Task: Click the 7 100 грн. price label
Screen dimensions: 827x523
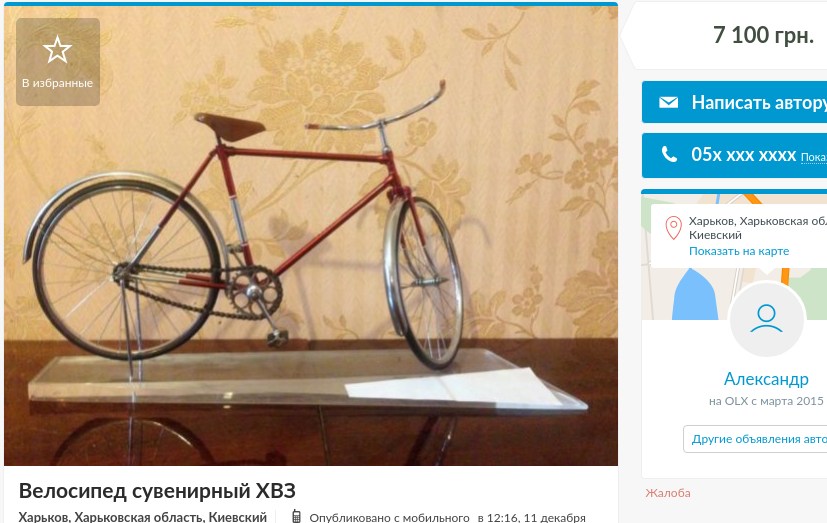Action: 763,35
